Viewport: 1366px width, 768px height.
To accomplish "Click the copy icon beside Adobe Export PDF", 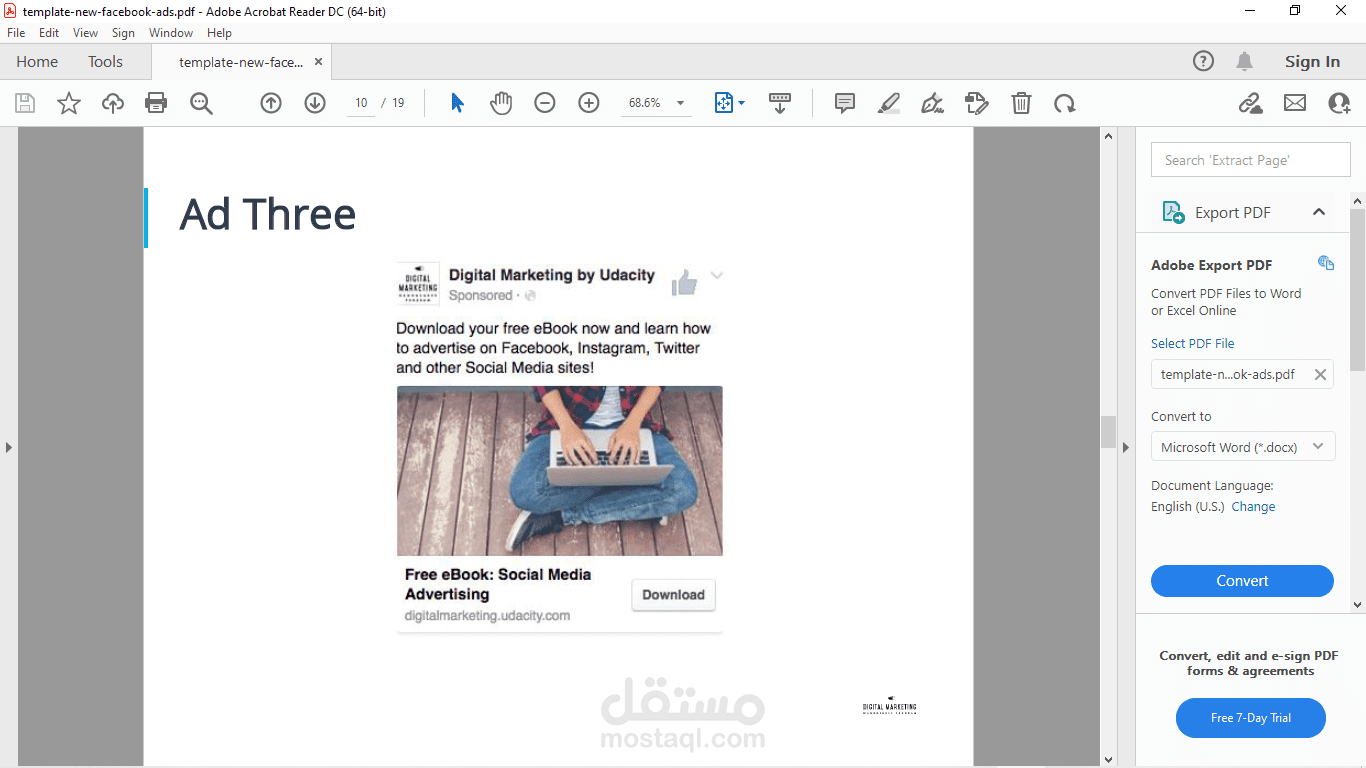I will point(1326,263).
